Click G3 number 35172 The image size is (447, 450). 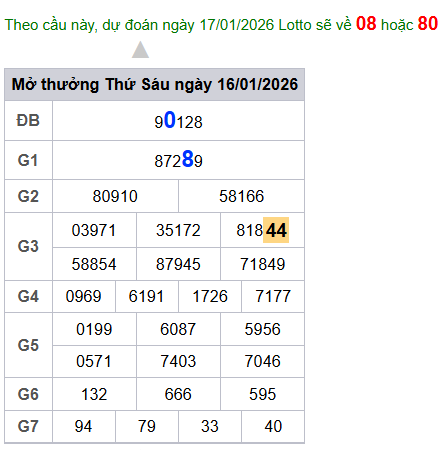pos(178,230)
